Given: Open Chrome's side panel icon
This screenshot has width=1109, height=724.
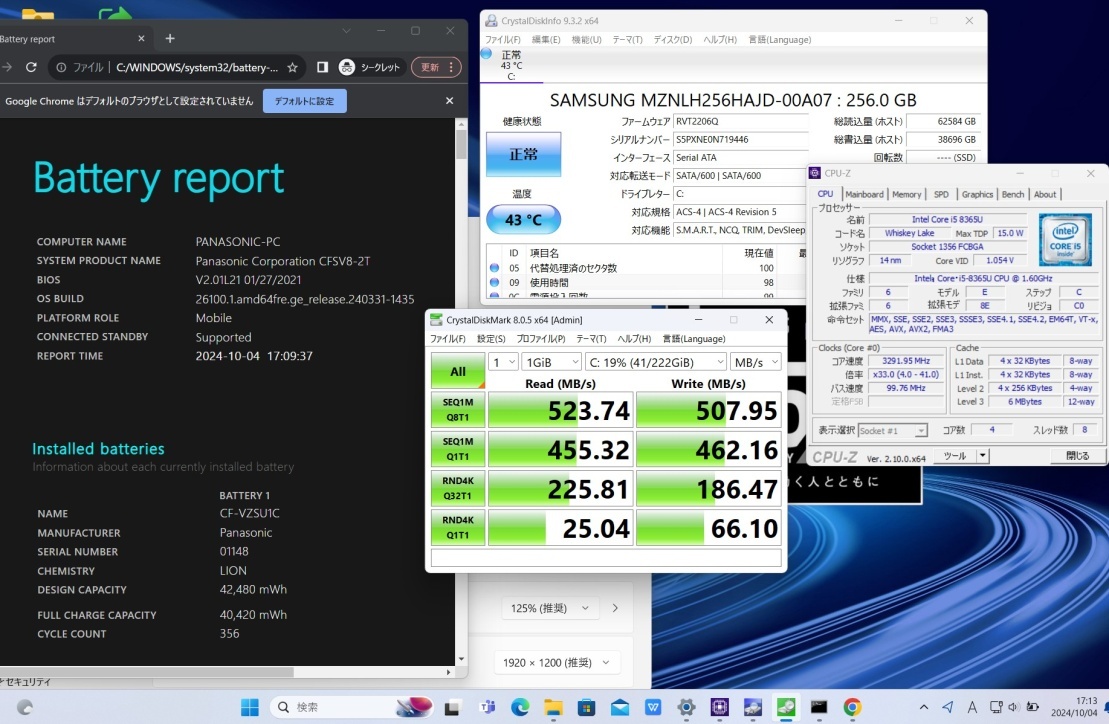Looking at the screenshot, I should coord(323,67).
